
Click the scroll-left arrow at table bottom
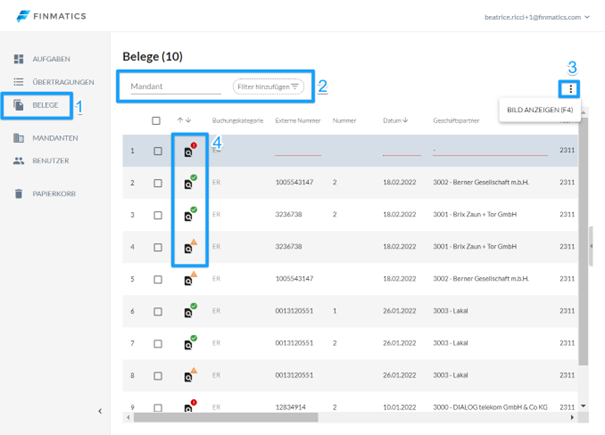(128, 417)
